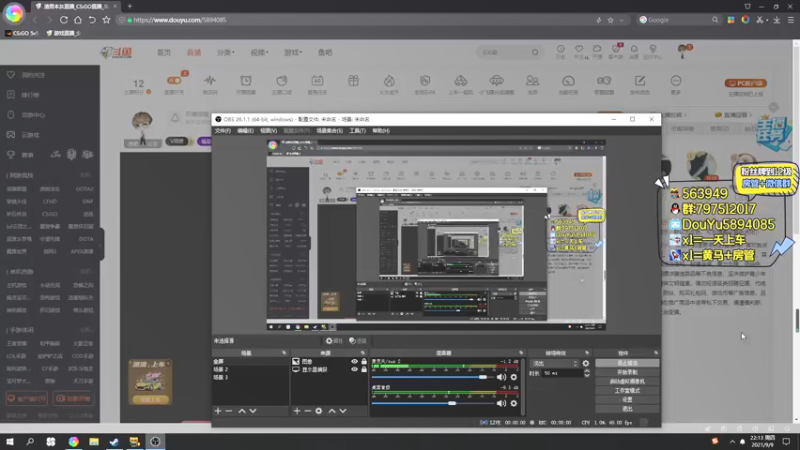Undock the controls panel via its header icon
The width and height of the screenshot is (800, 450).
click(656, 353)
